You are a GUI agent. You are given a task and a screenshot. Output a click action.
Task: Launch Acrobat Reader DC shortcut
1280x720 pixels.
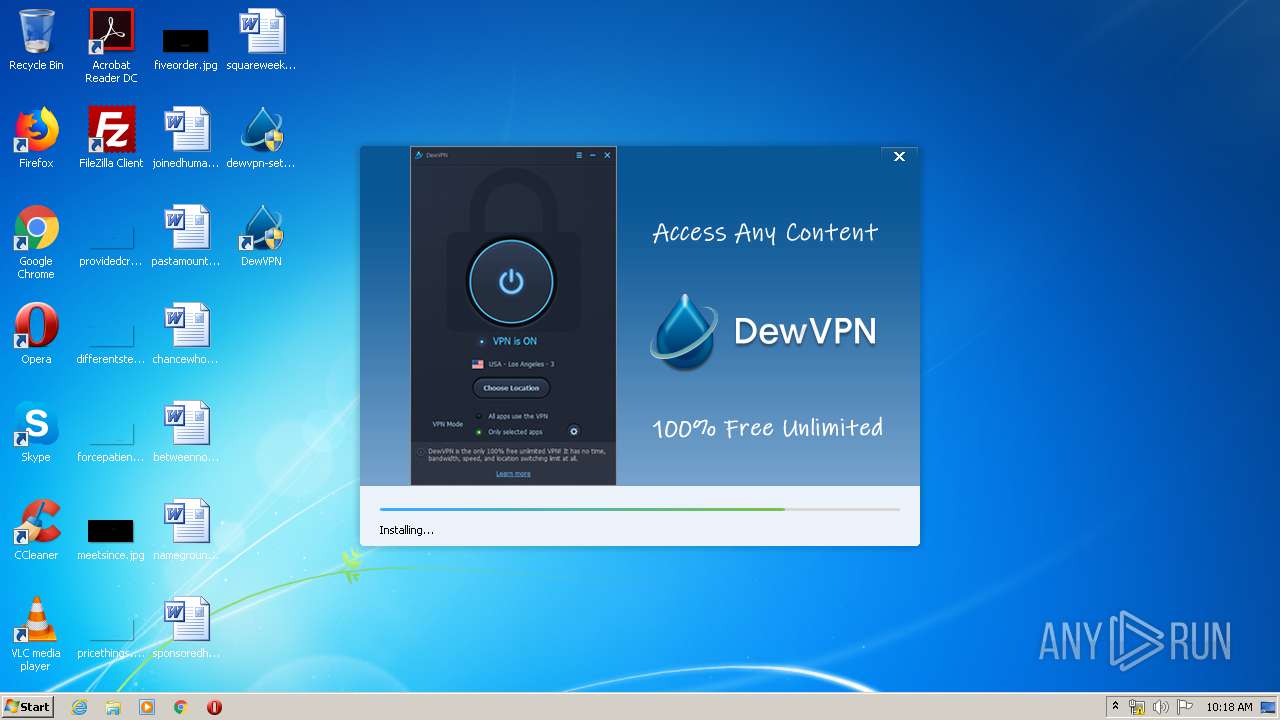click(111, 46)
